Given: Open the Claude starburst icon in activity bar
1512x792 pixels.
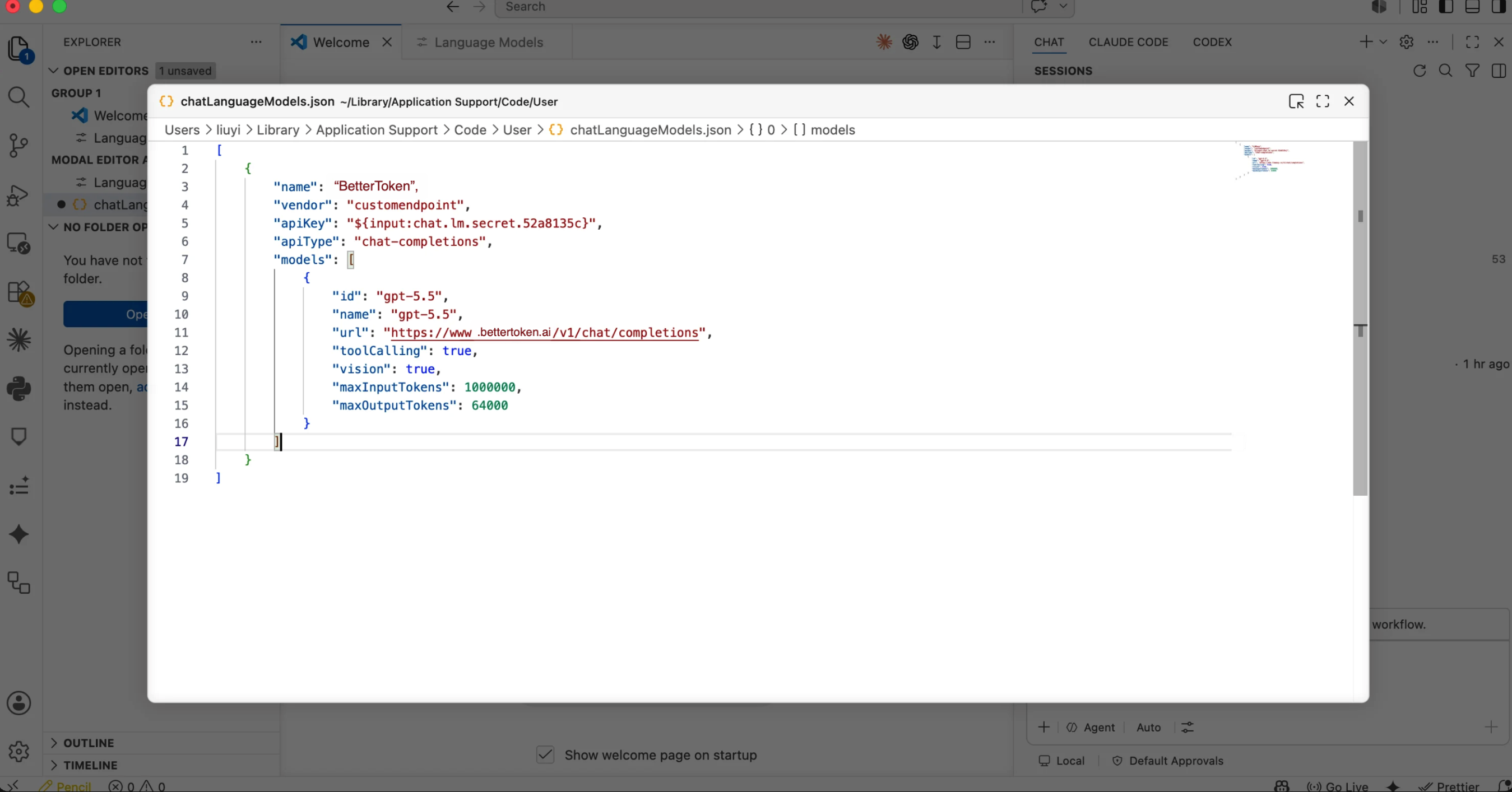Looking at the screenshot, I should [x=19, y=339].
